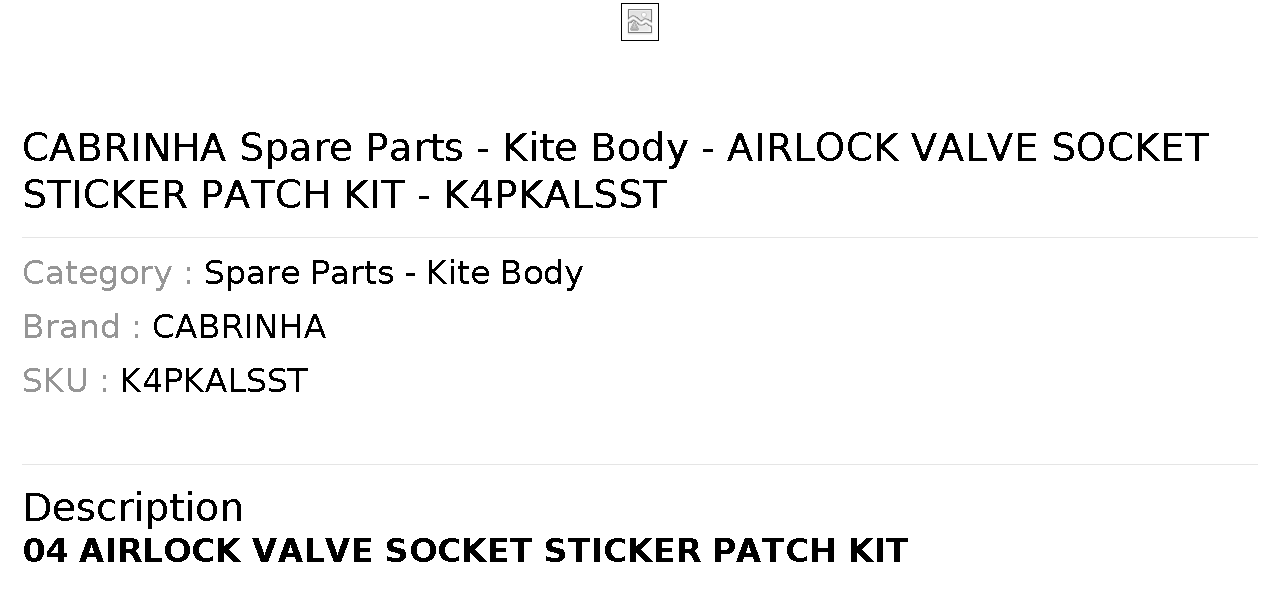1280x605 pixels.
Task: Click the 'Brand :' label
Action: click(82, 327)
